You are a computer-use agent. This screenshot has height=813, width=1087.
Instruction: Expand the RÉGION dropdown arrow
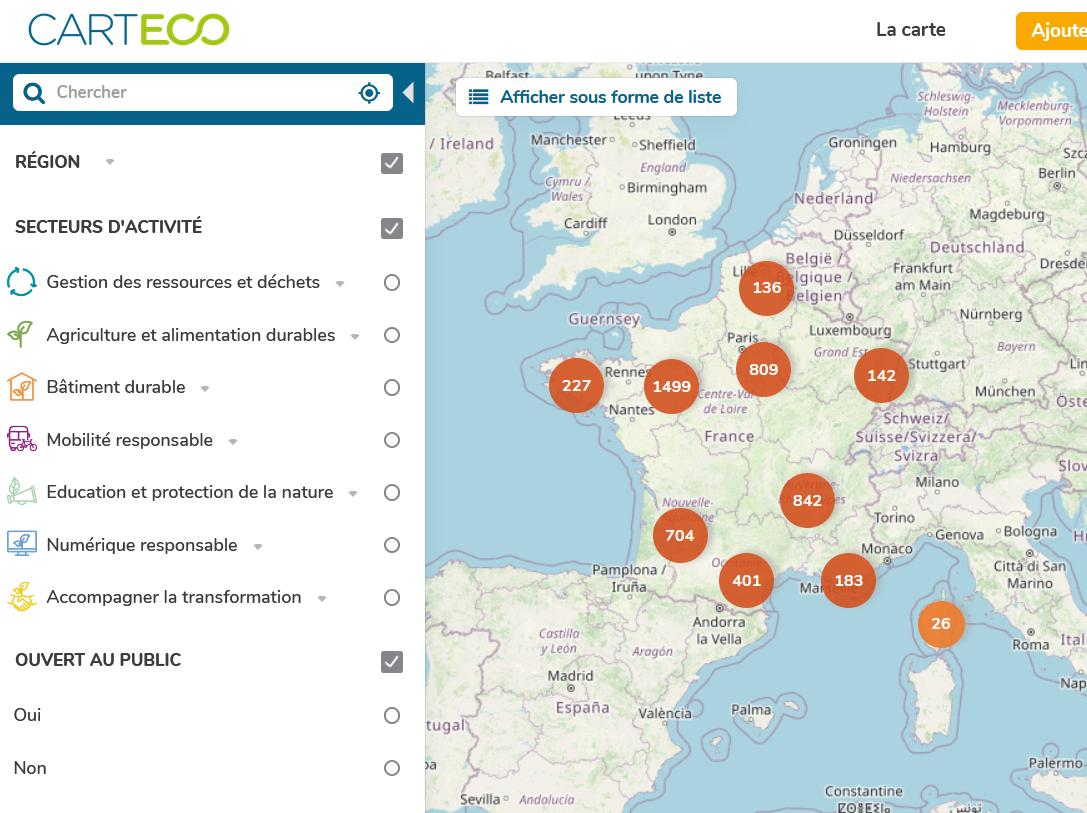pos(110,162)
